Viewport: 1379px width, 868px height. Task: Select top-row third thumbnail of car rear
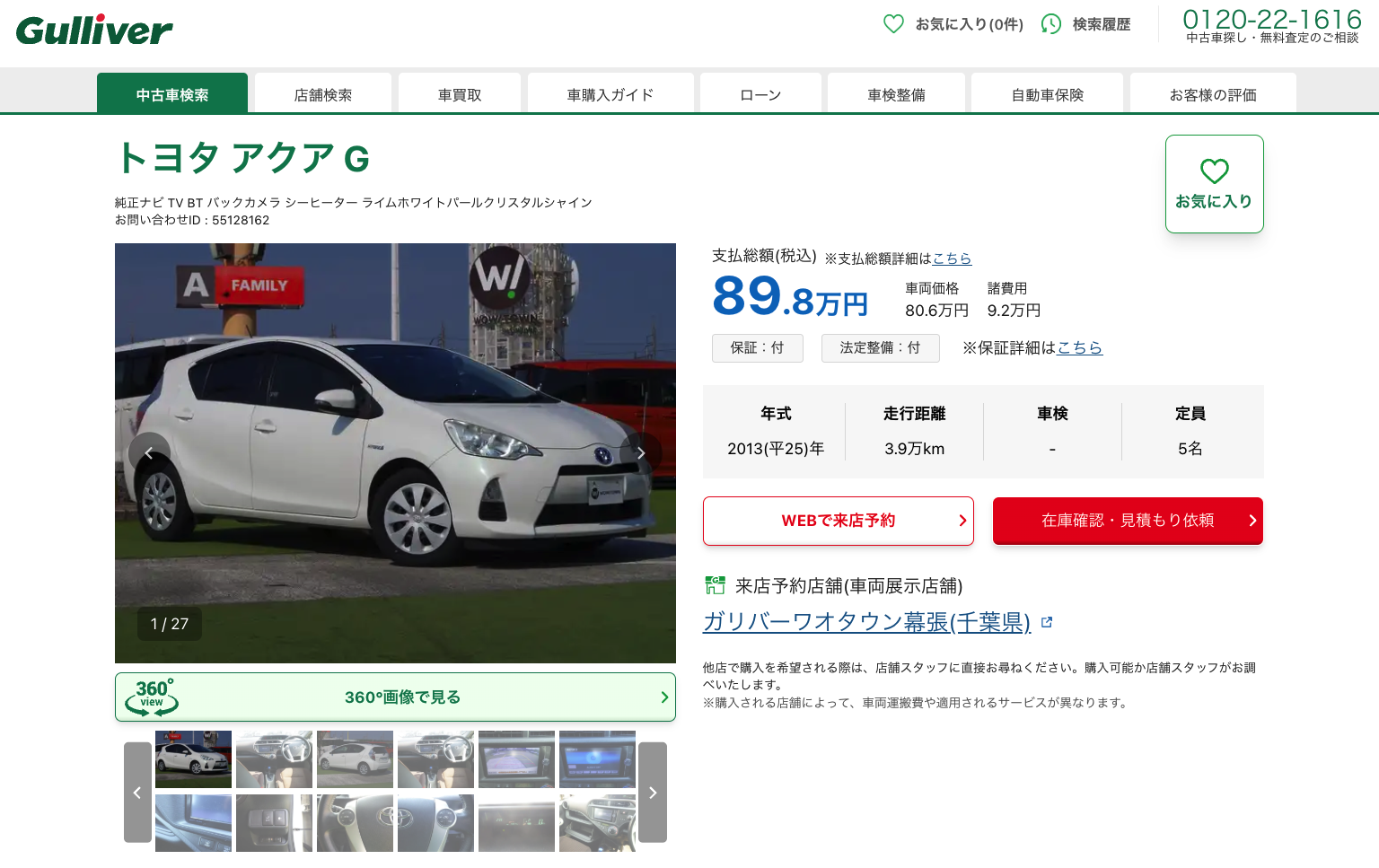tap(355, 759)
